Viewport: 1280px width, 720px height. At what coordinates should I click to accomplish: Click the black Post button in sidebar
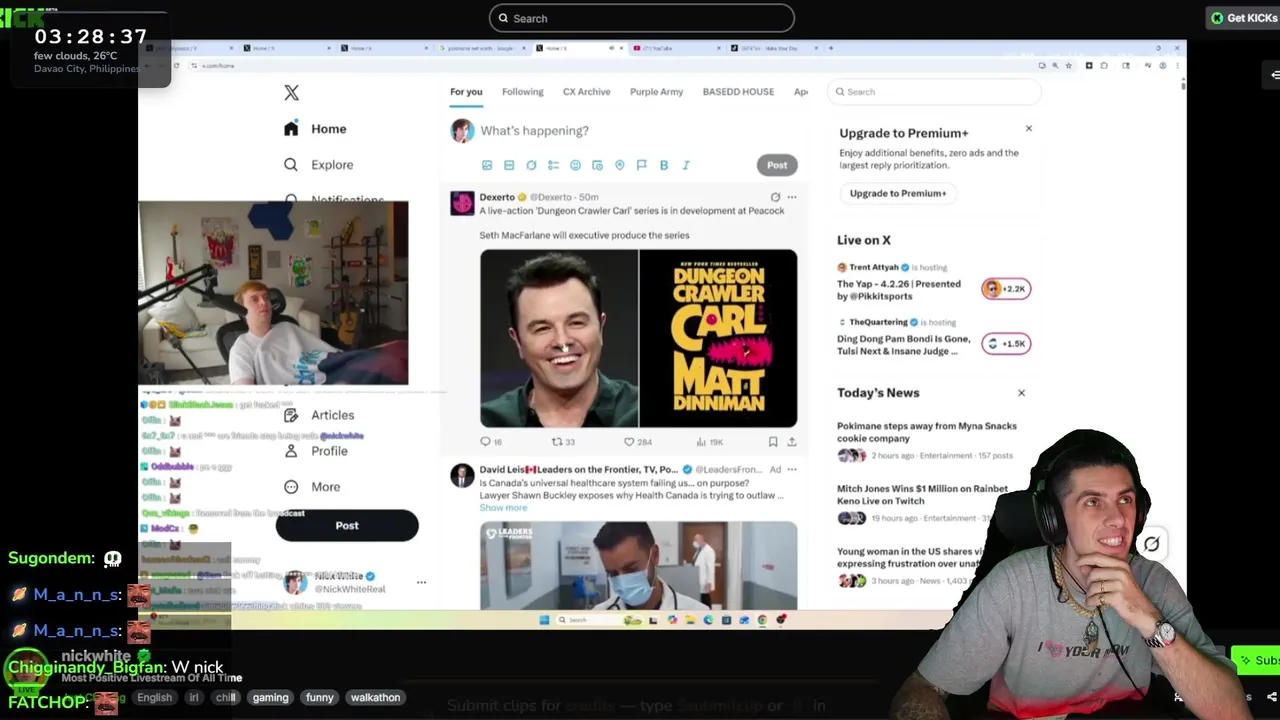(x=347, y=526)
